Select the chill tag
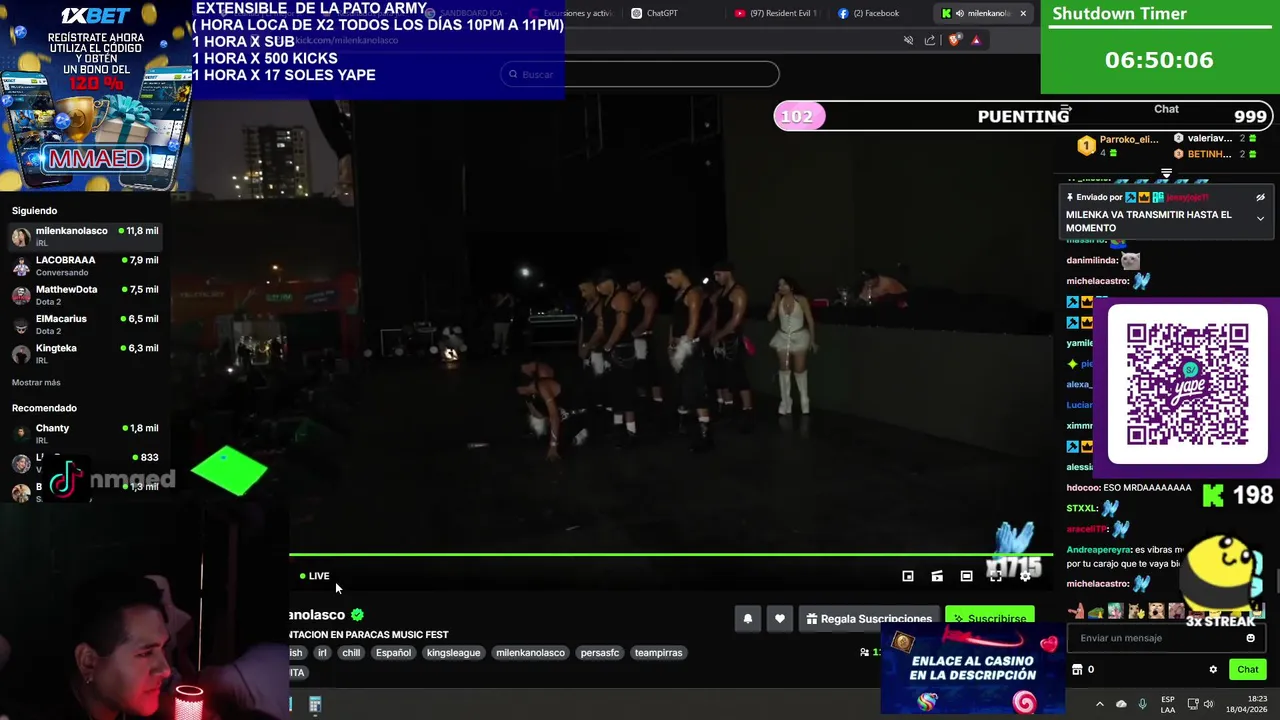 tap(351, 653)
